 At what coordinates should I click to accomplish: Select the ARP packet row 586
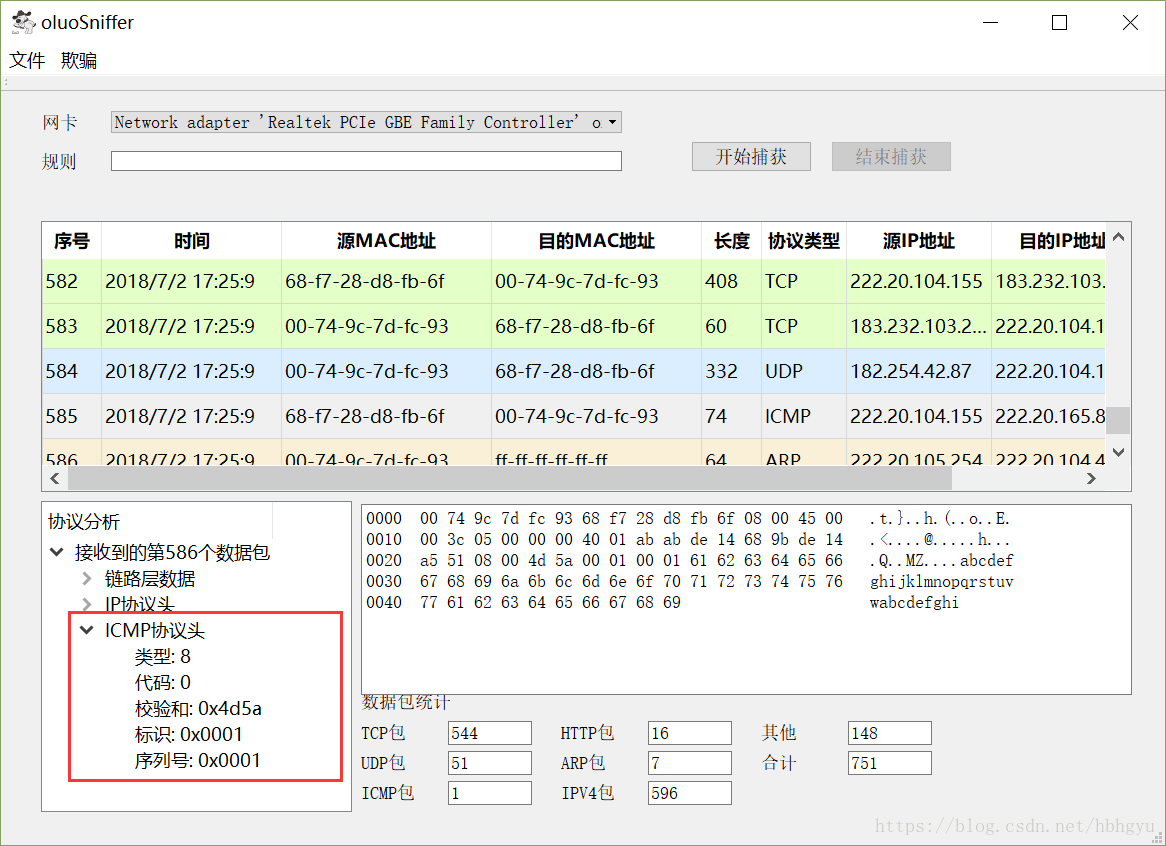(x=573, y=454)
